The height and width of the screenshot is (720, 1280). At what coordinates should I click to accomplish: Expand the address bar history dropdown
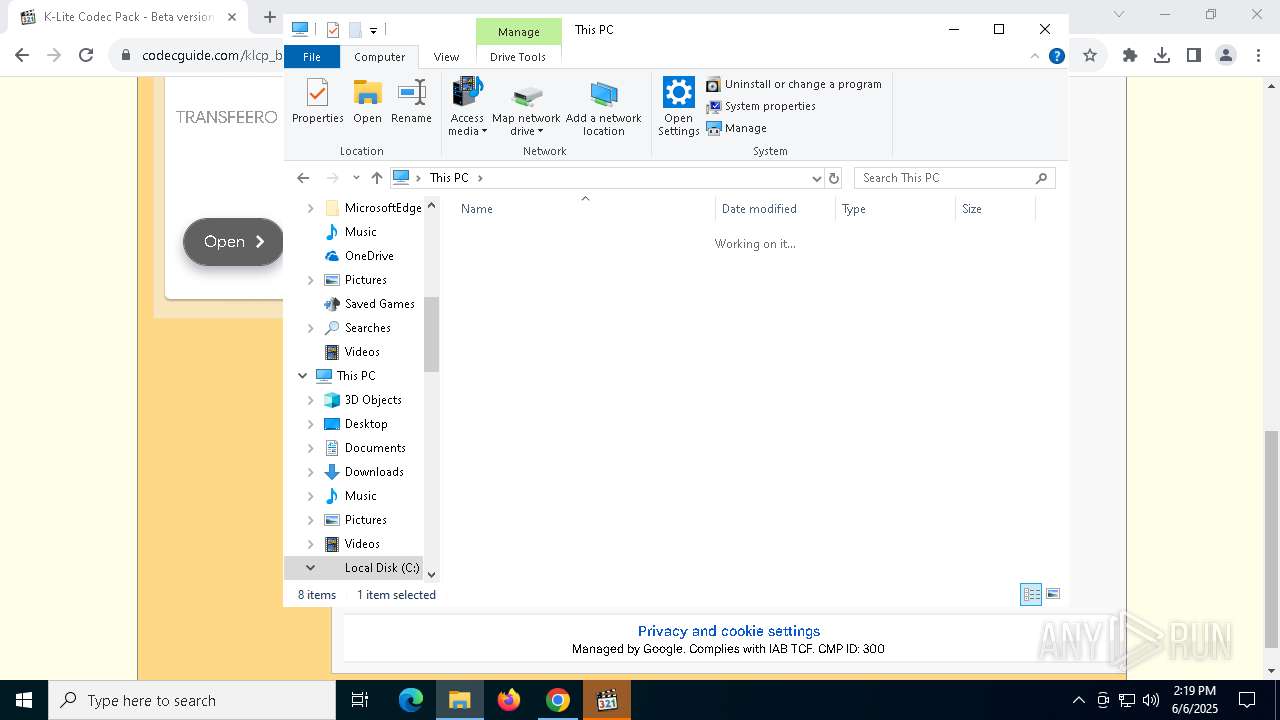click(817, 178)
